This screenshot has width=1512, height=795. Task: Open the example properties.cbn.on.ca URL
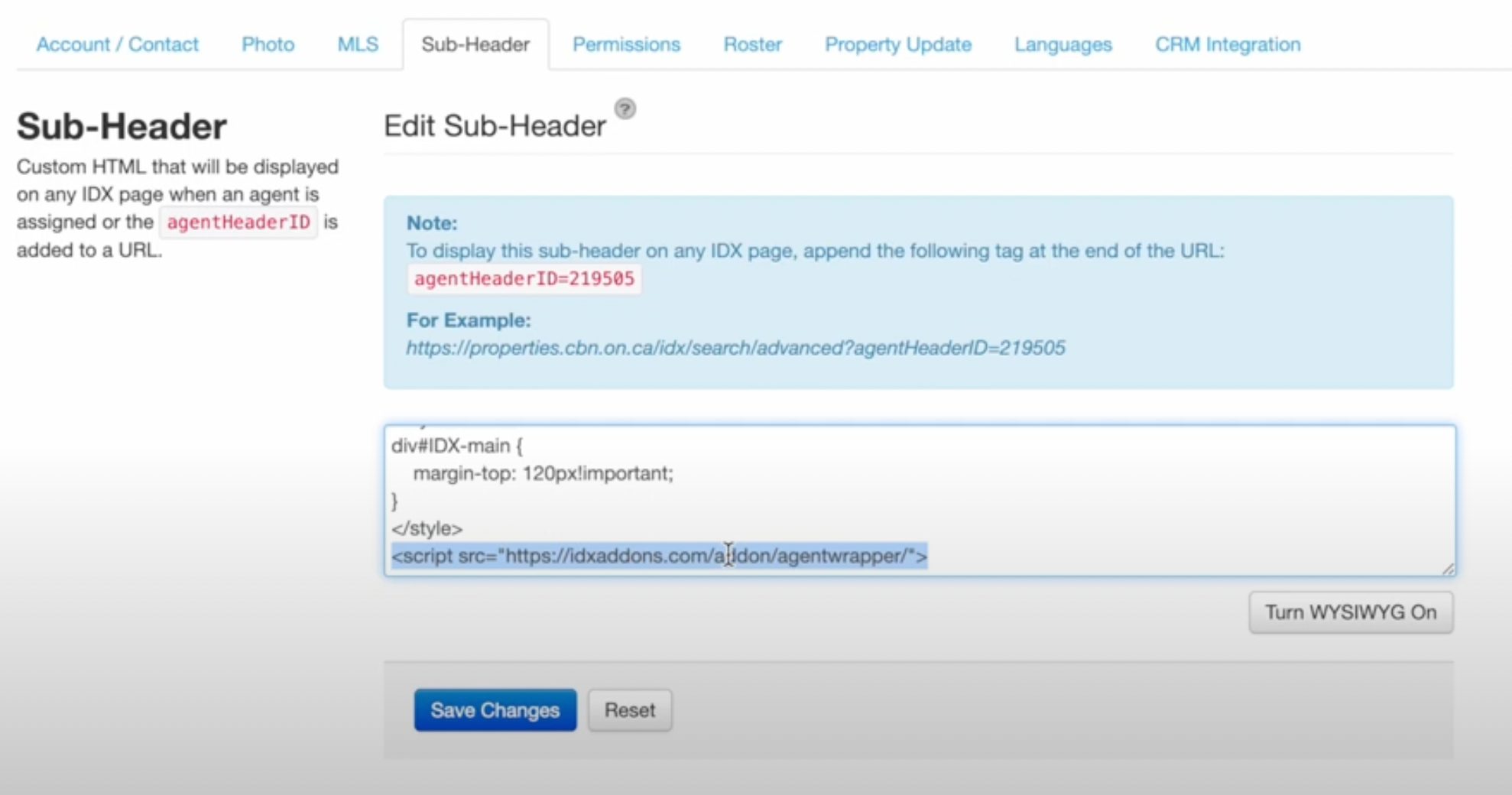(735, 348)
